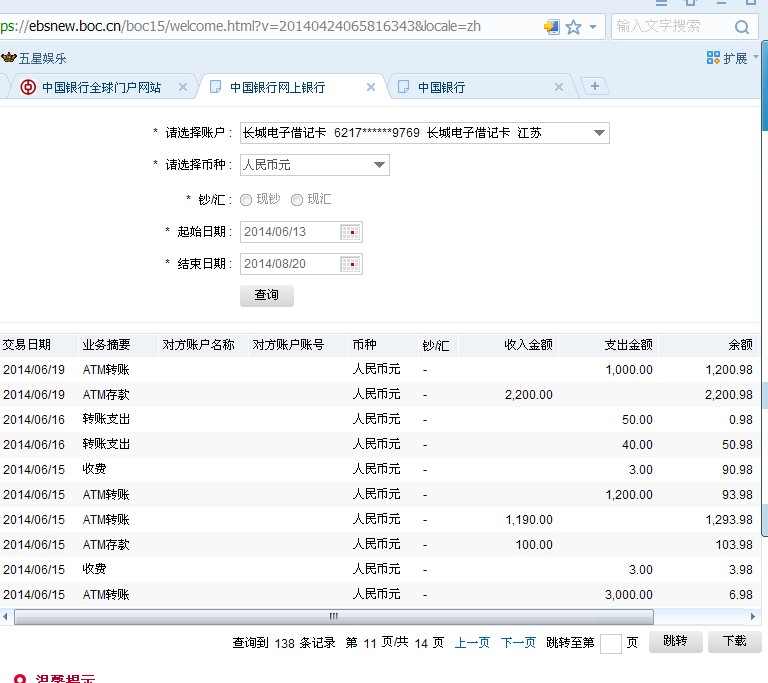This screenshot has width=768, height=683.
Task: Close the 中国银行网上银行 tab
Action: tap(371, 88)
